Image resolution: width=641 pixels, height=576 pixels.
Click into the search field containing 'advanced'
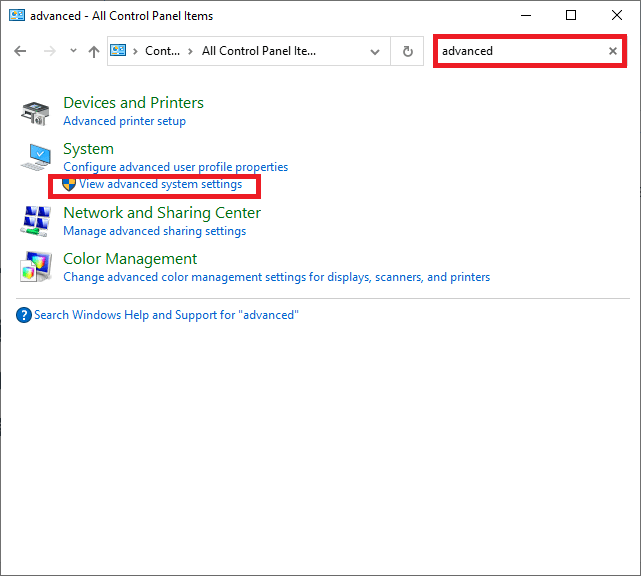[x=520, y=51]
